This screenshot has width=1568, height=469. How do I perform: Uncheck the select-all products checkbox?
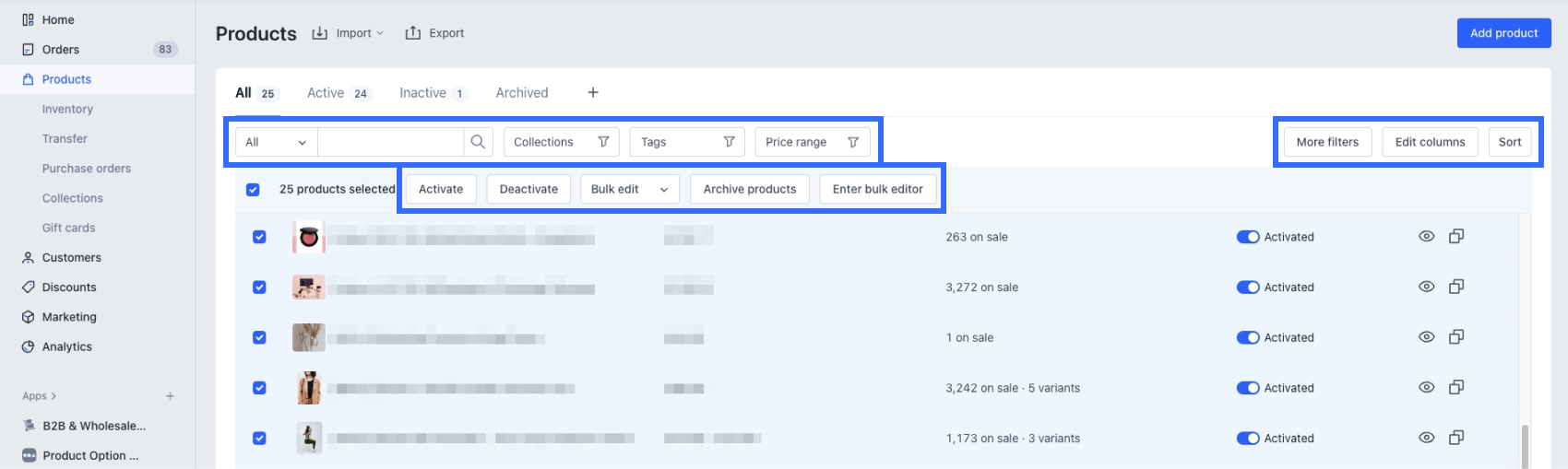(x=253, y=190)
